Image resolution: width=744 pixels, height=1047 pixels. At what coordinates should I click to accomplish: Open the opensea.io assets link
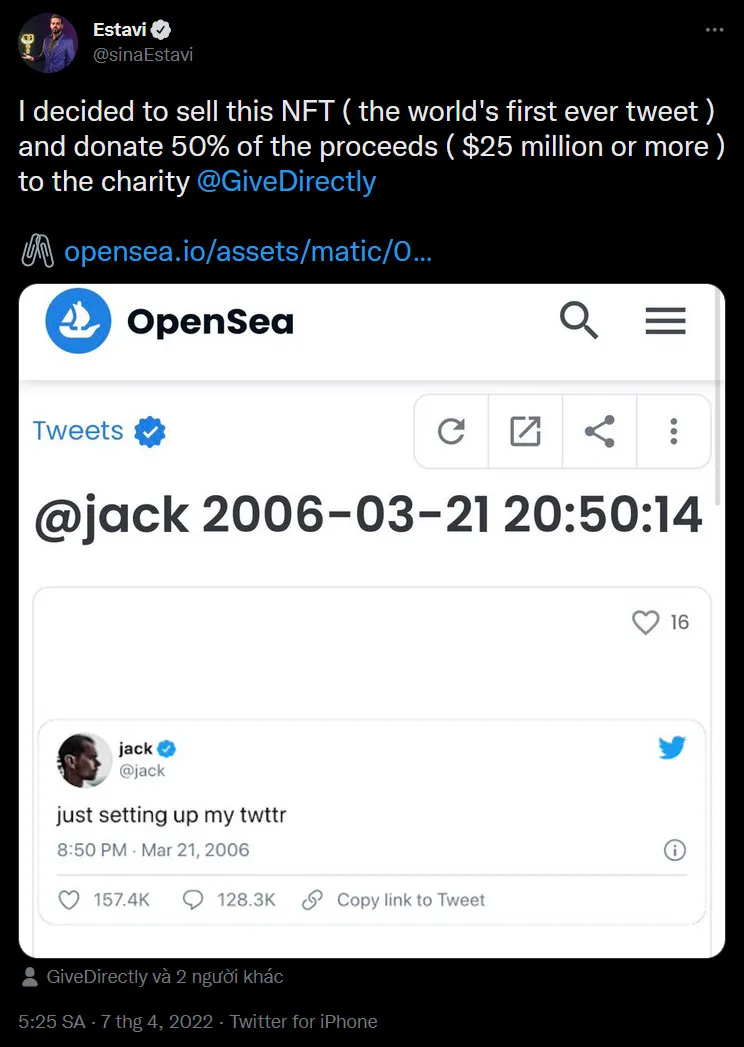(x=248, y=252)
